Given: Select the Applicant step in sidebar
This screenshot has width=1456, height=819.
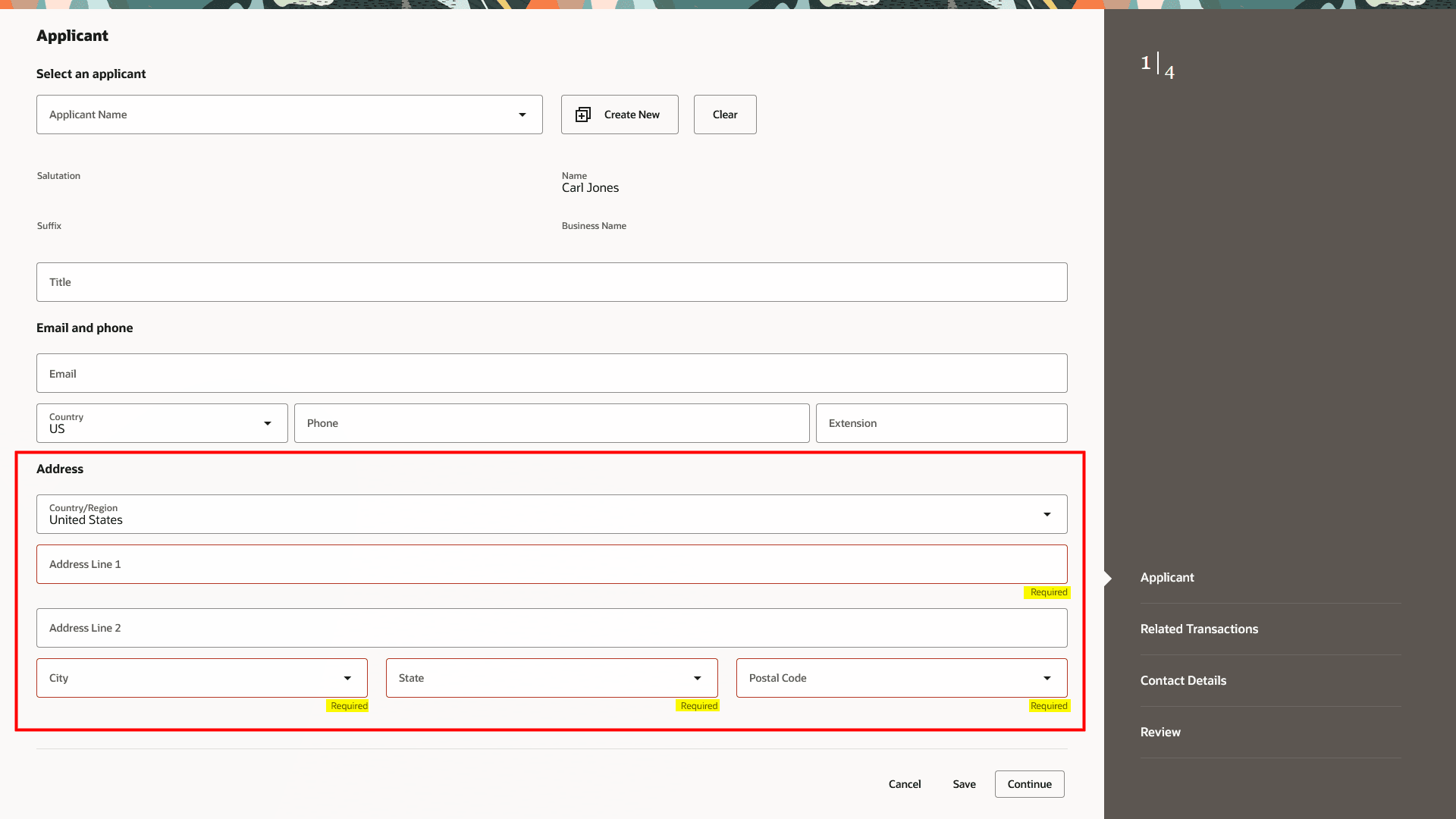Looking at the screenshot, I should [x=1167, y=577].
